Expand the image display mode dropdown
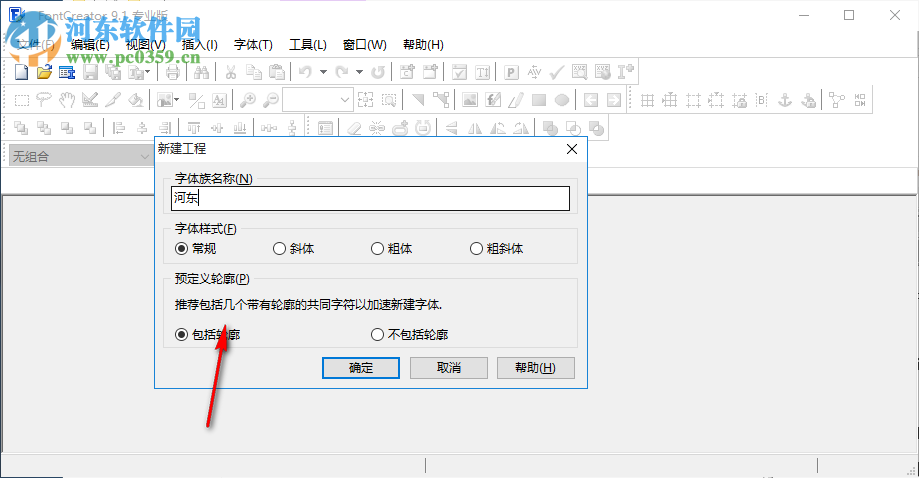This screenshot has width=919, height=478. tap(176, 100)
